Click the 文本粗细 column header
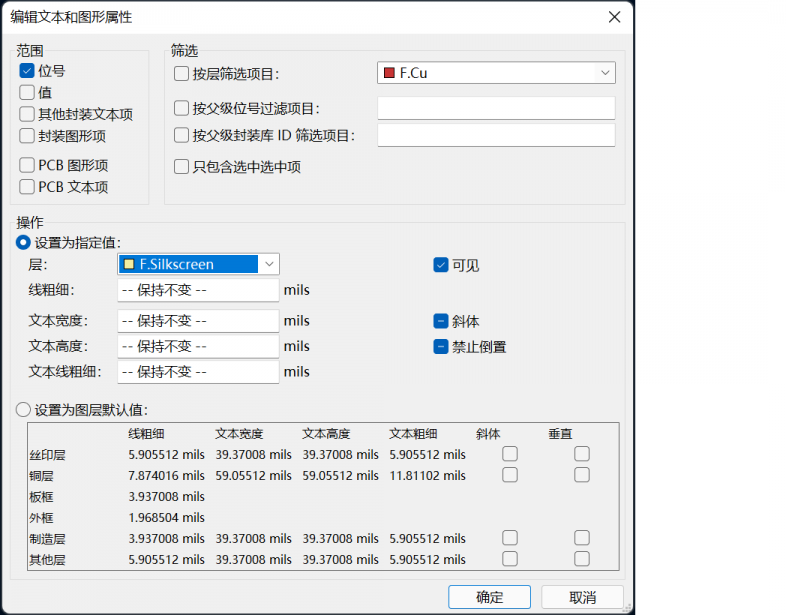Image resolution: width=786 pixels, height=615 pixels. (x=413, y=434)
